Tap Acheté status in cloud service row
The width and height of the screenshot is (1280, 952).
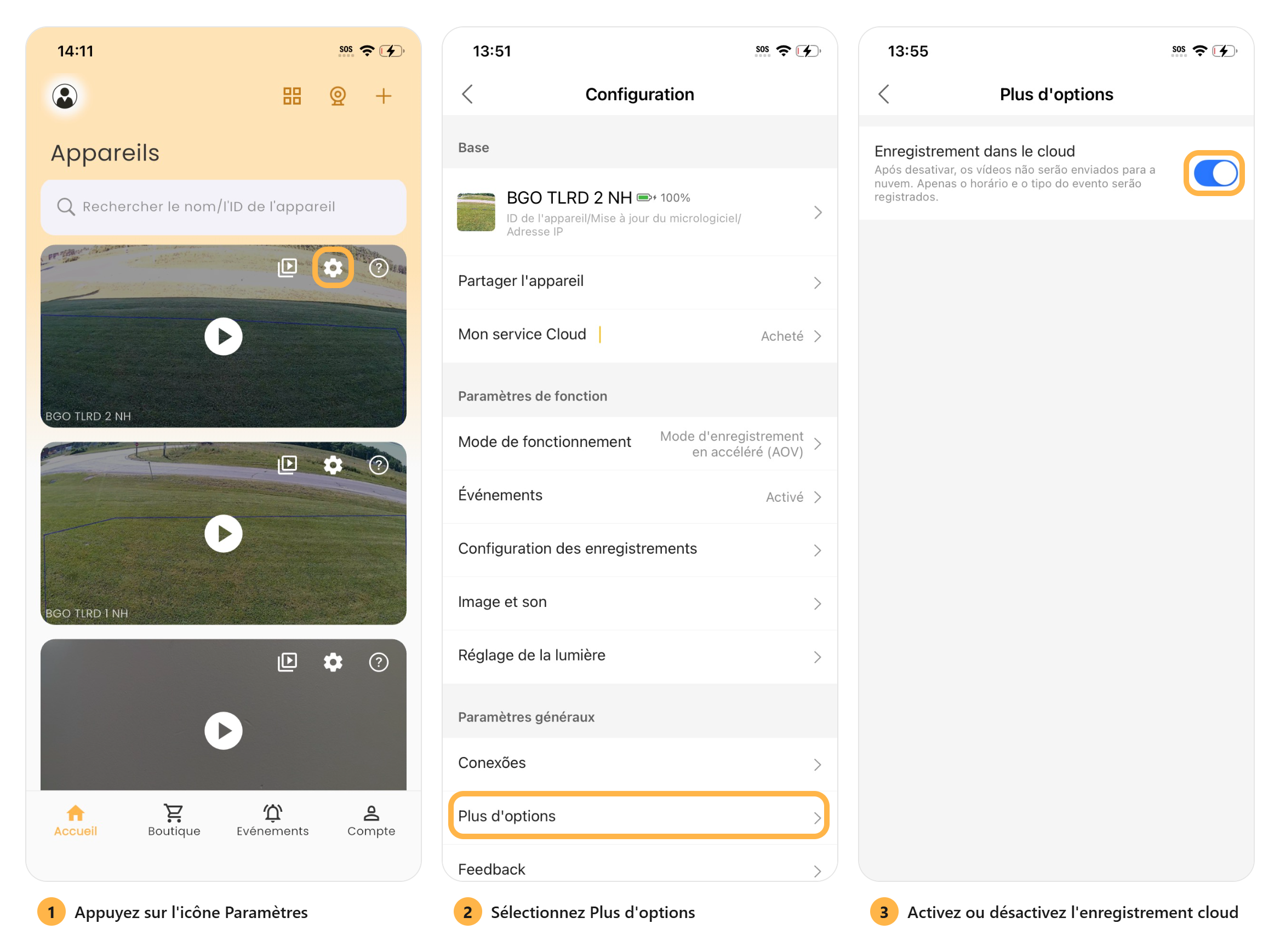point(782,336)
